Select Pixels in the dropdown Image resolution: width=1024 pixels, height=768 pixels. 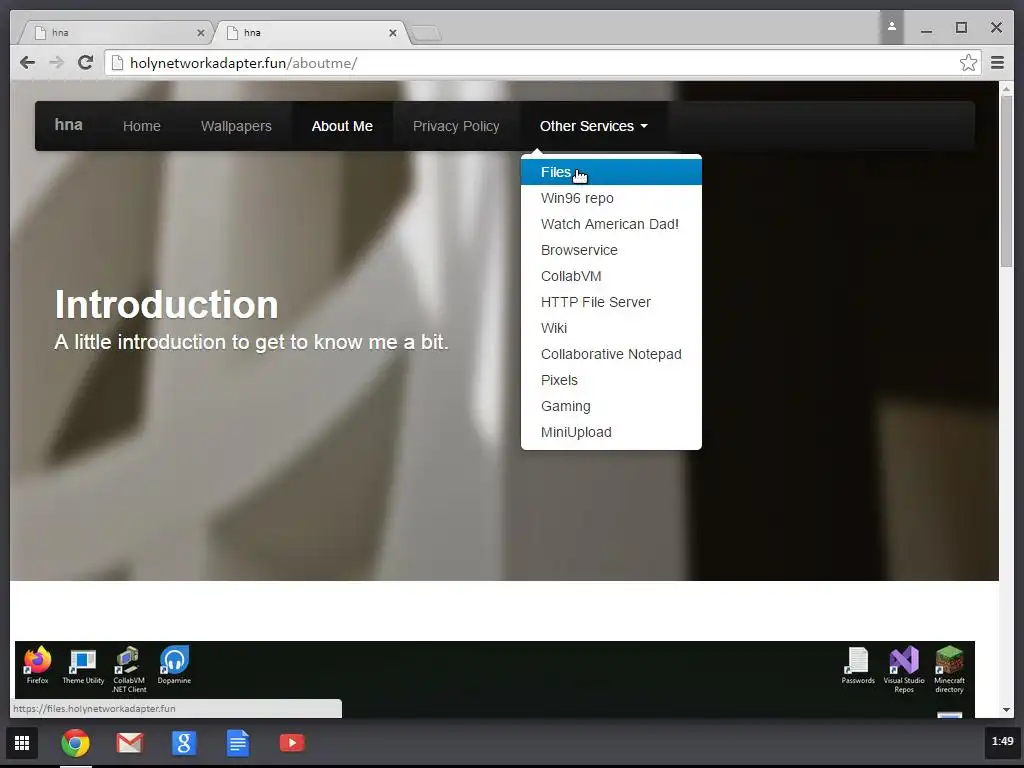point(611,380)
